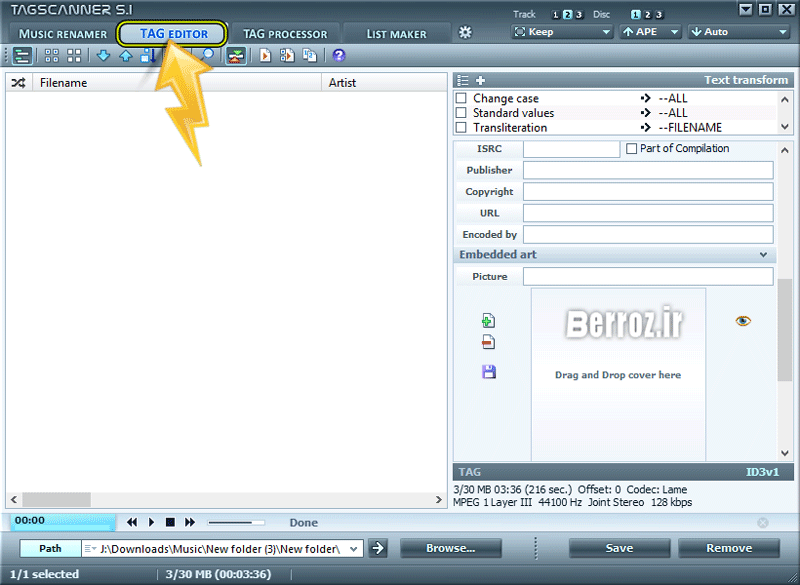This screenshot has width=800, height=585.
Task: Save embedded cover with floppy disk icon
Action: (x=489, y=371)
